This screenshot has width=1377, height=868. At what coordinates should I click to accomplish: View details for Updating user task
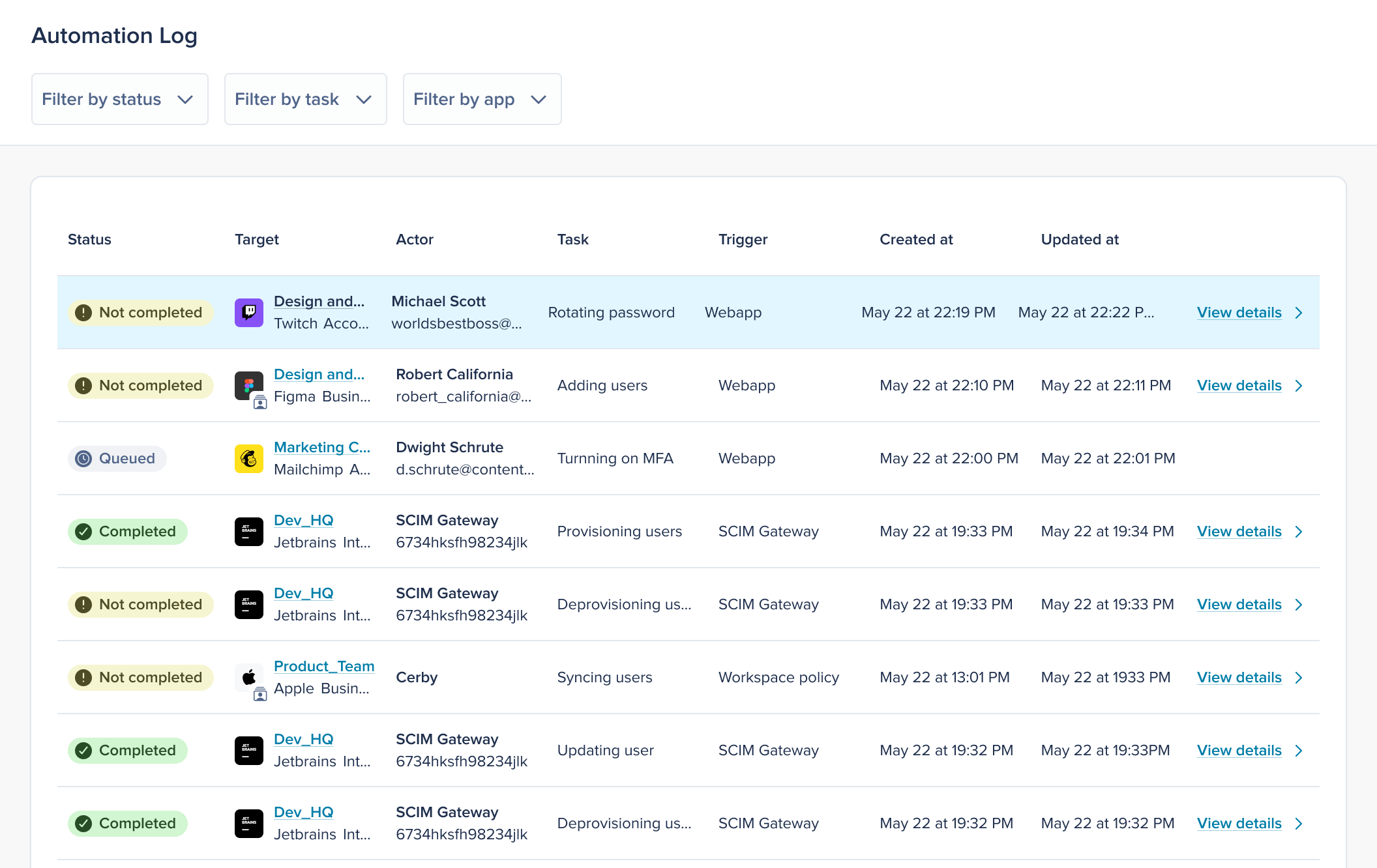1239,751
